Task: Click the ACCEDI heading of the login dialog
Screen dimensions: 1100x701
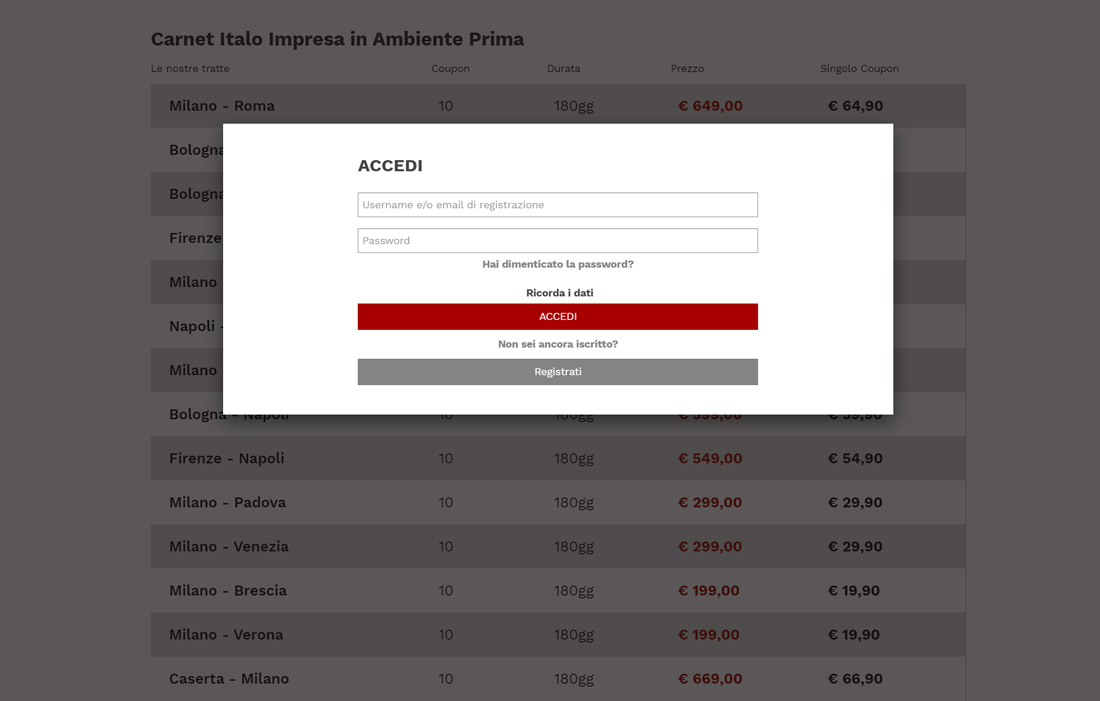Action: [390, 166]
